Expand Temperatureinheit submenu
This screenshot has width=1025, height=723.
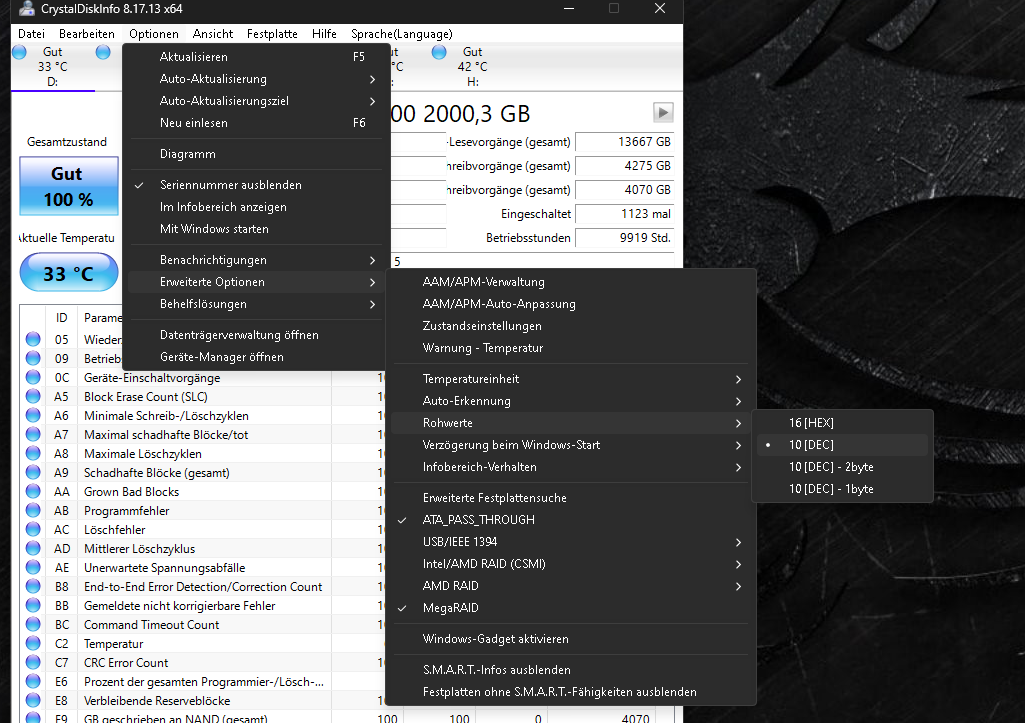573,379
